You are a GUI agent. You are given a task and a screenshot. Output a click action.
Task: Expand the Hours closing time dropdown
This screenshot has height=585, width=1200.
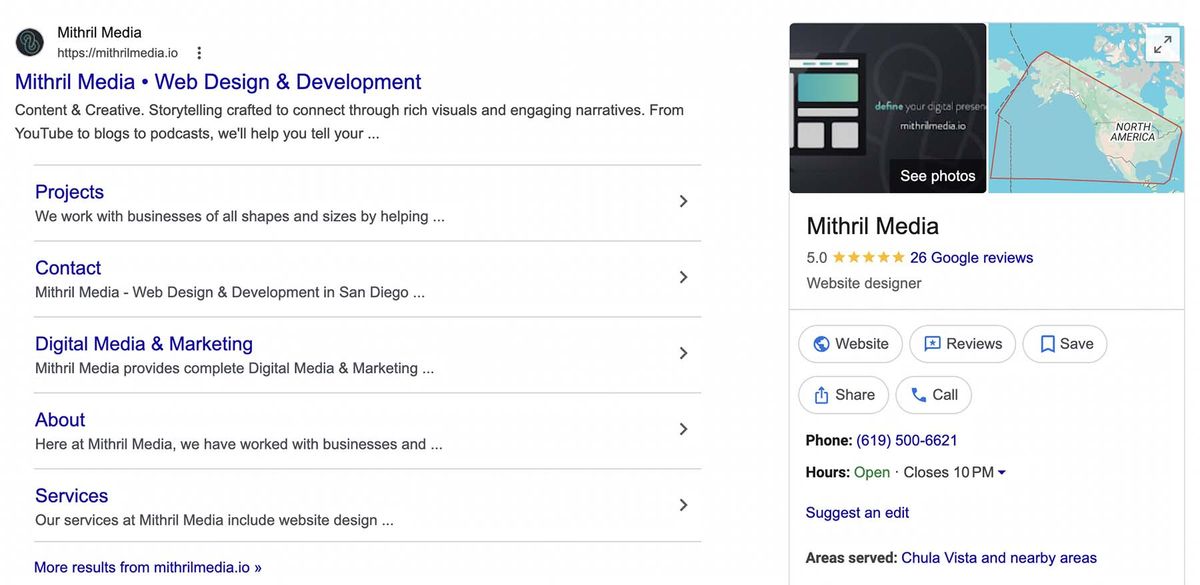(x=1001, y=471)
